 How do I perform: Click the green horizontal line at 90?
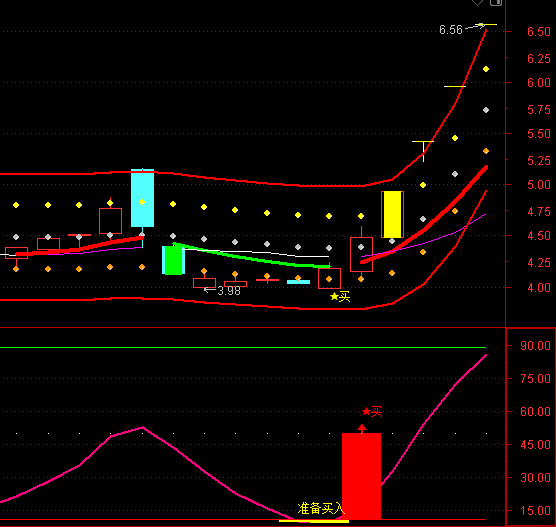coord(243,347)
